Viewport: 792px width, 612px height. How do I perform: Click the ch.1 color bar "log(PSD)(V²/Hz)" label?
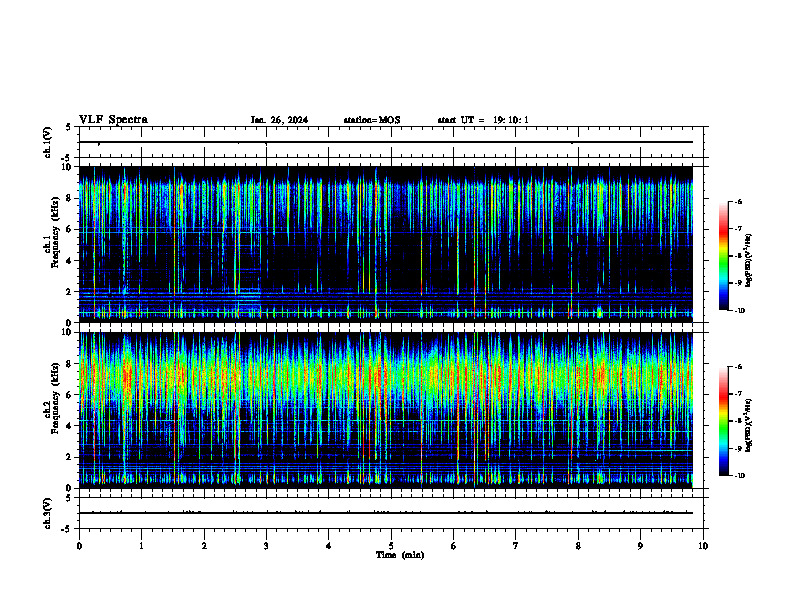click(x=748, y=260)
